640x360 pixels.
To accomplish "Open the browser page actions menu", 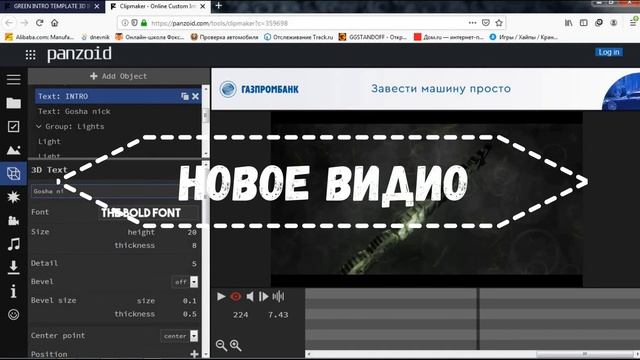I will coord(472,23).
